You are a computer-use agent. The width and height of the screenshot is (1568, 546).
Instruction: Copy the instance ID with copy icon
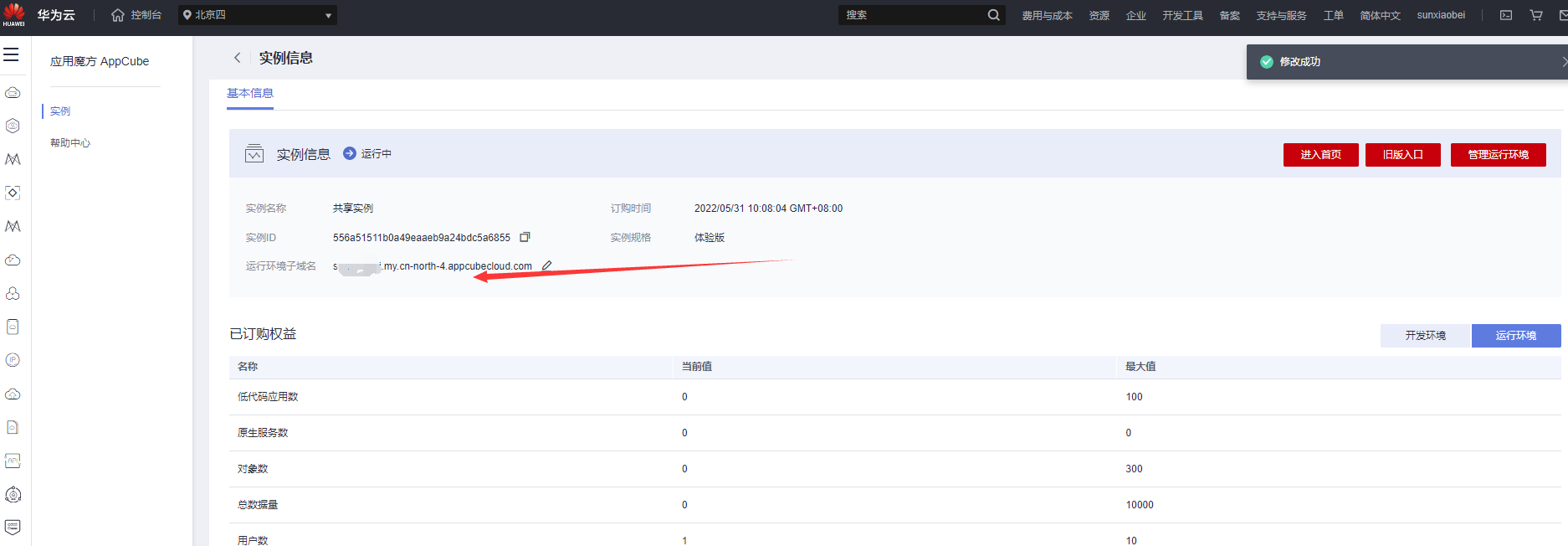(x=525, y=237)
